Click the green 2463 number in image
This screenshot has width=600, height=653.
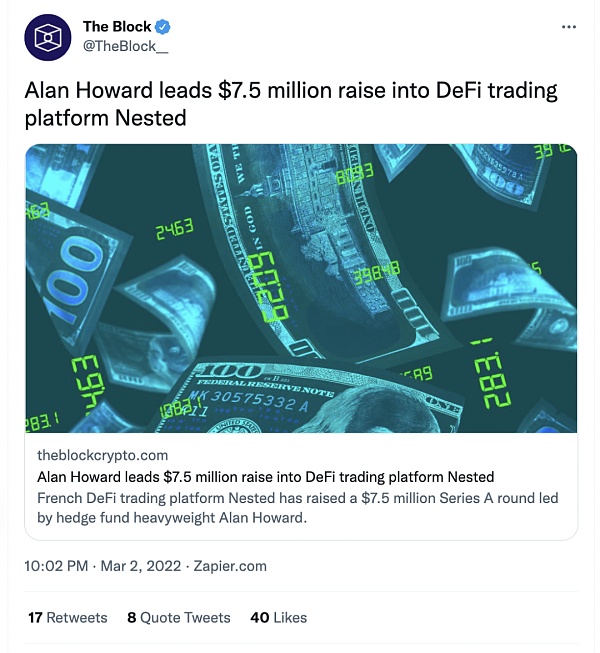174,231
